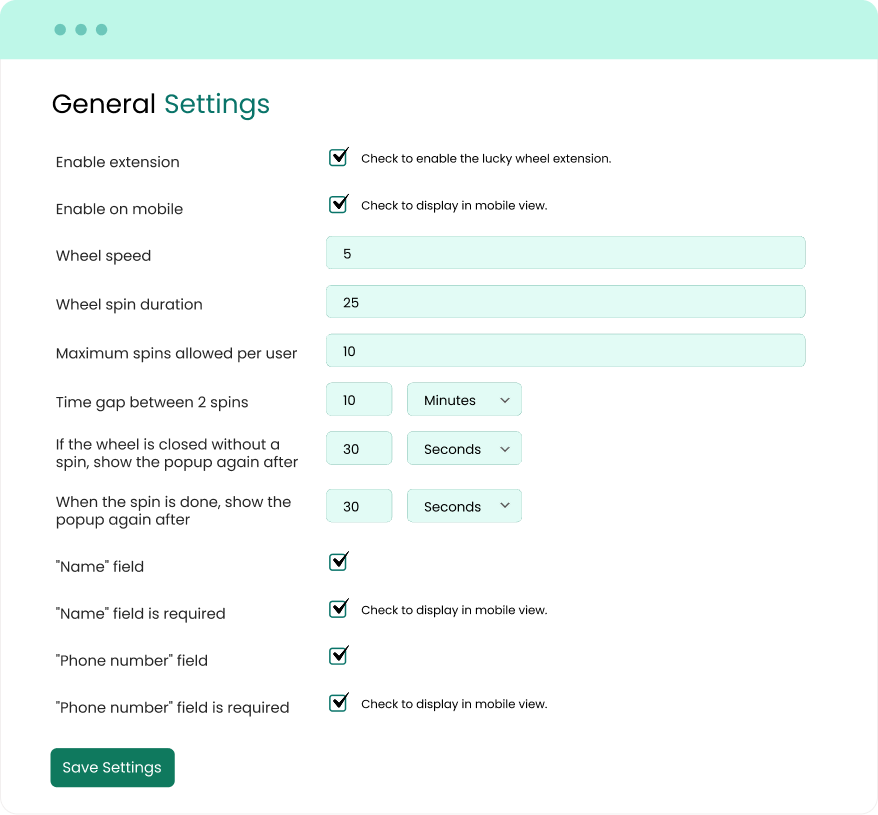Select the Maximum spins allowed per user field

(x=566, y=351)
